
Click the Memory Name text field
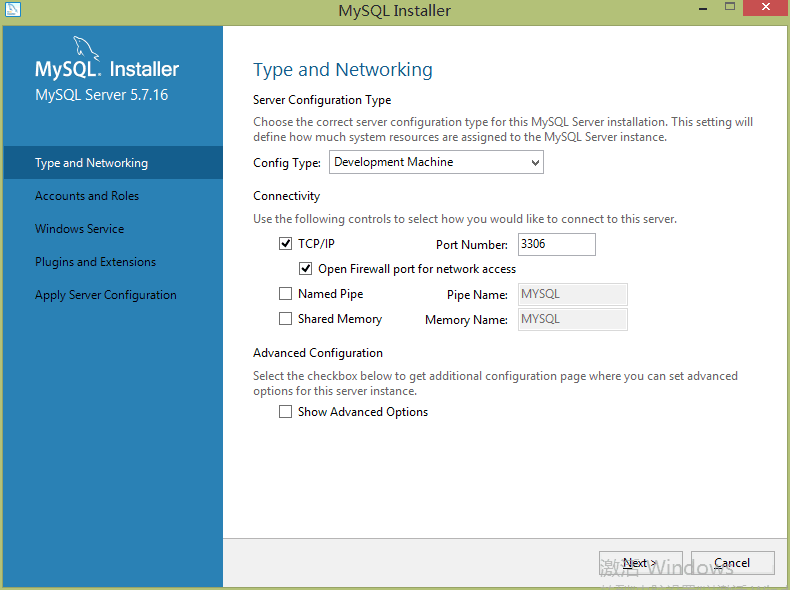coord(572,319)
